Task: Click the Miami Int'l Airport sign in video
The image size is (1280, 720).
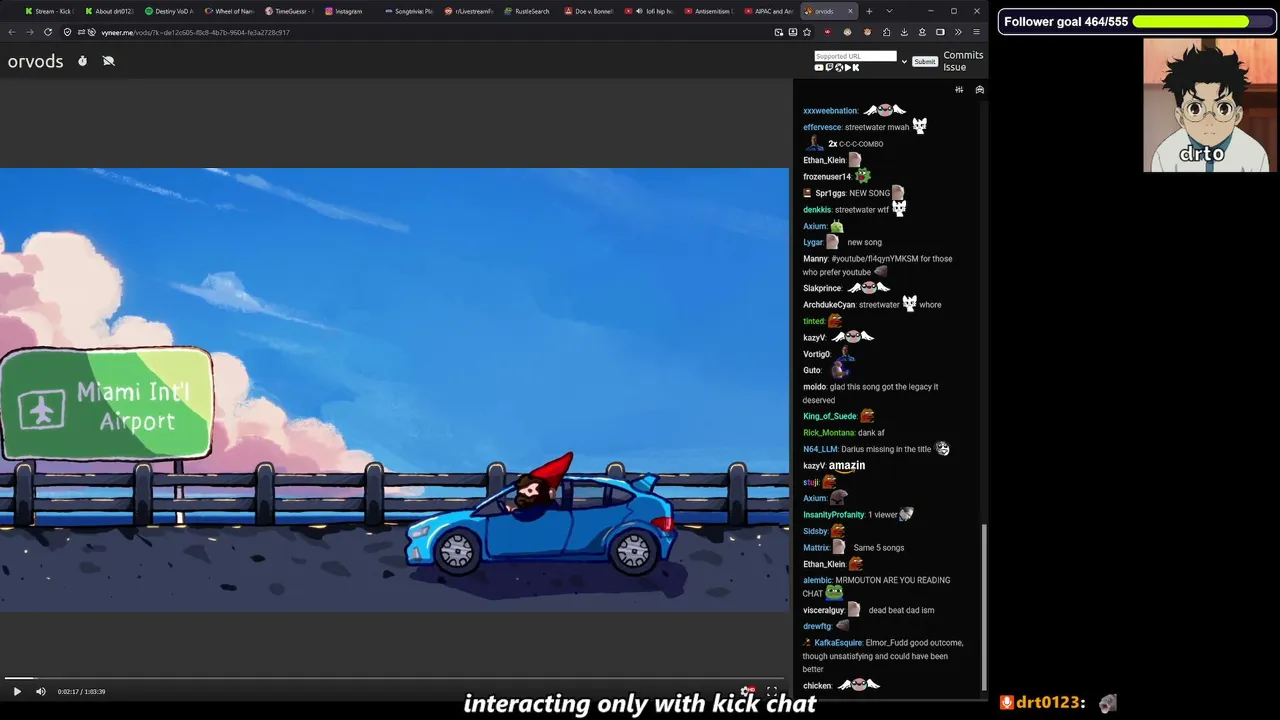Action: coord(107,403)
